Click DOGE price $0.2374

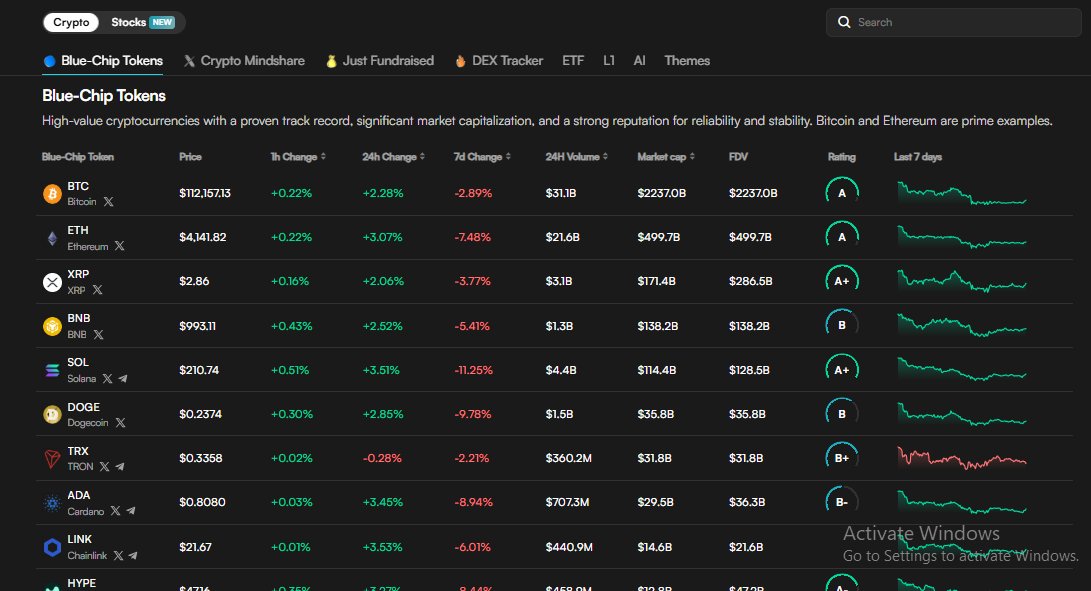pos(200,413)
